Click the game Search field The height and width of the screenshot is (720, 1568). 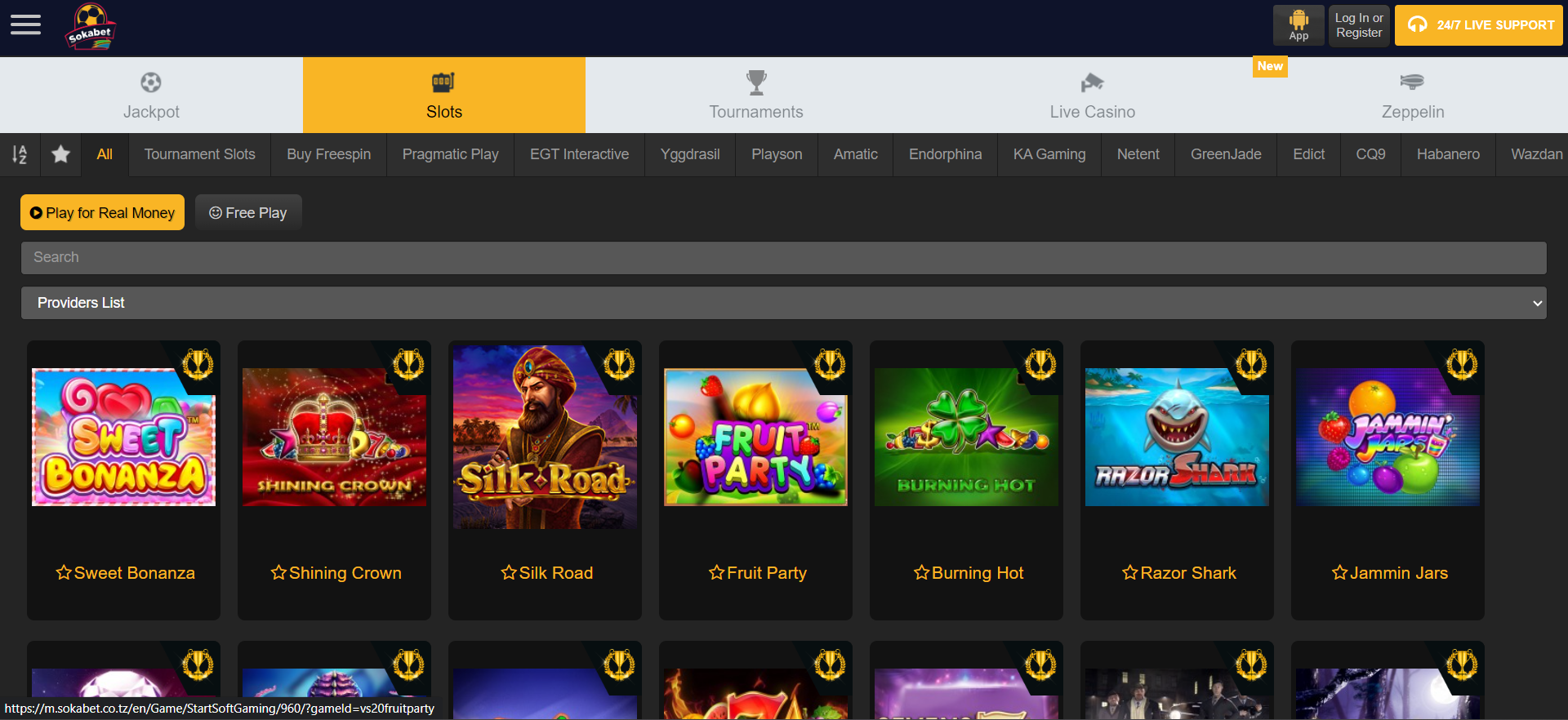click(783, 257)
